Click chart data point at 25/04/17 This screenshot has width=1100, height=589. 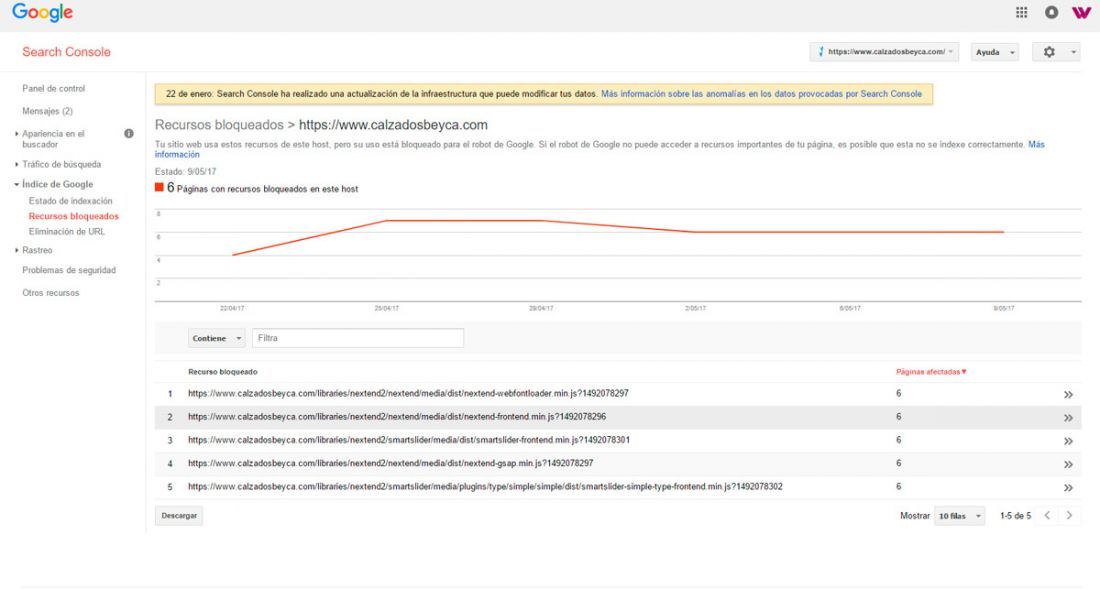click(387, 221)
